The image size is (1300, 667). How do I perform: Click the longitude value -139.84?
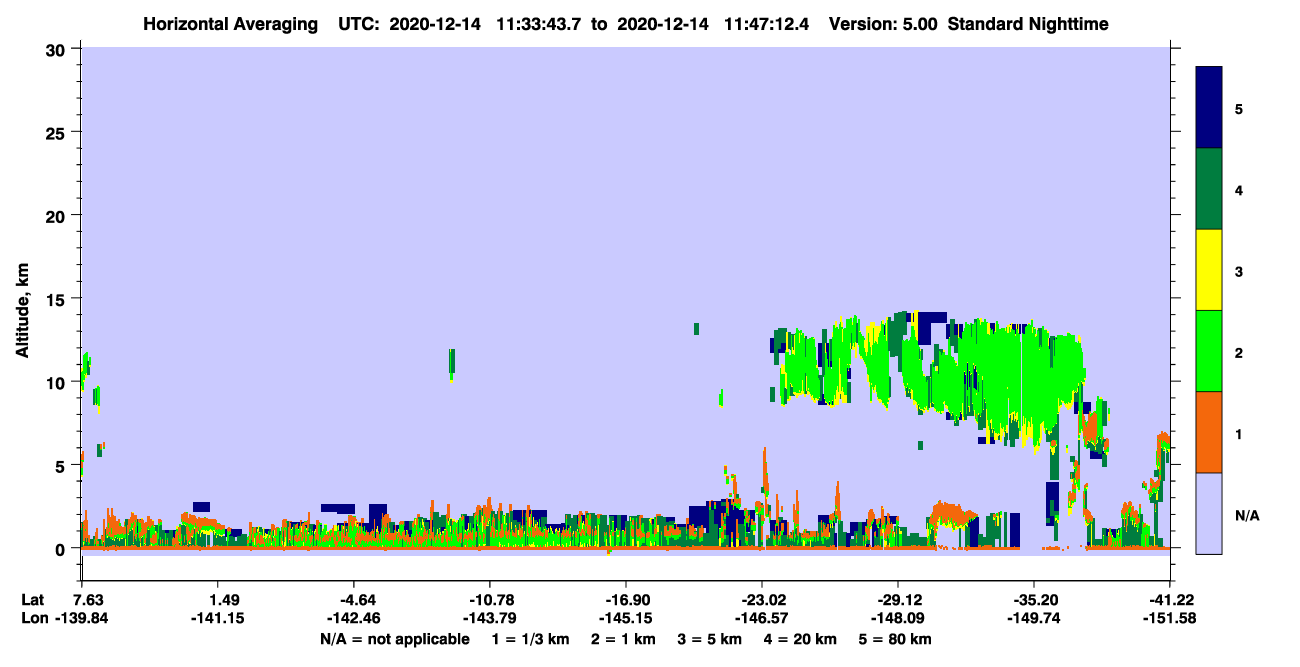(x=82, y=618)
